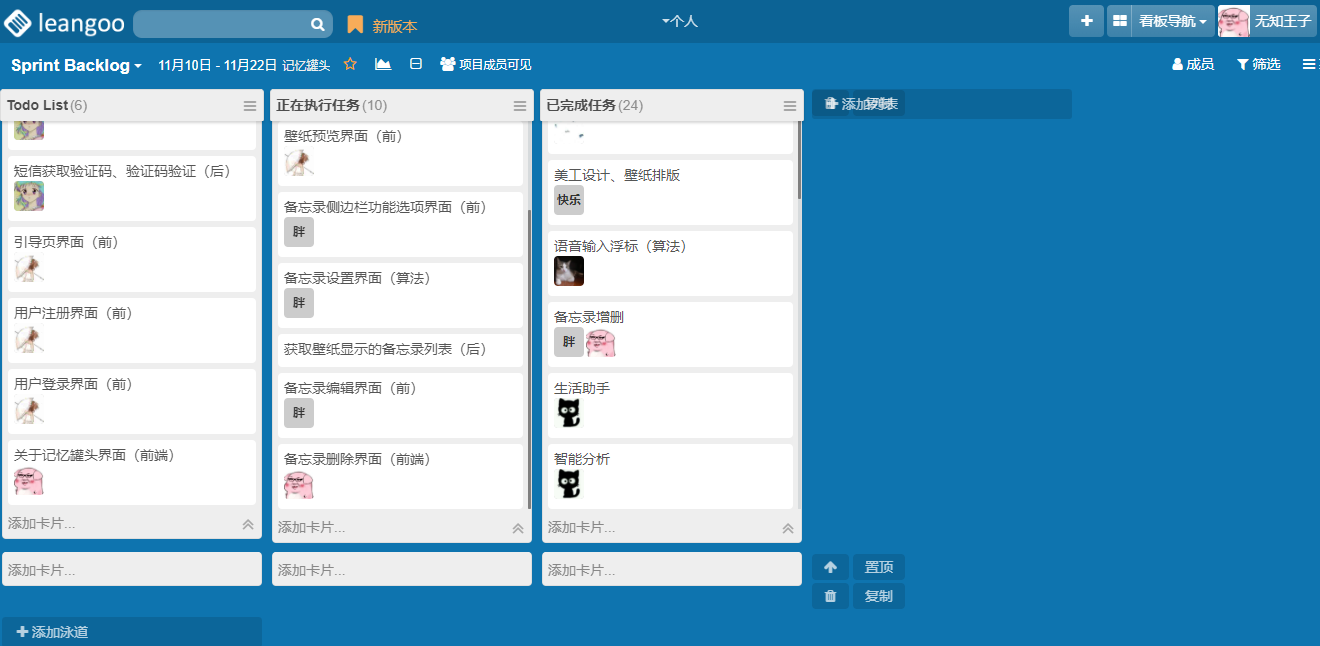The height and width of the screenshot is (646, 1320).
Task: Click anime avatar on 短信获取验证码 card
Action: tap(29, 196)
